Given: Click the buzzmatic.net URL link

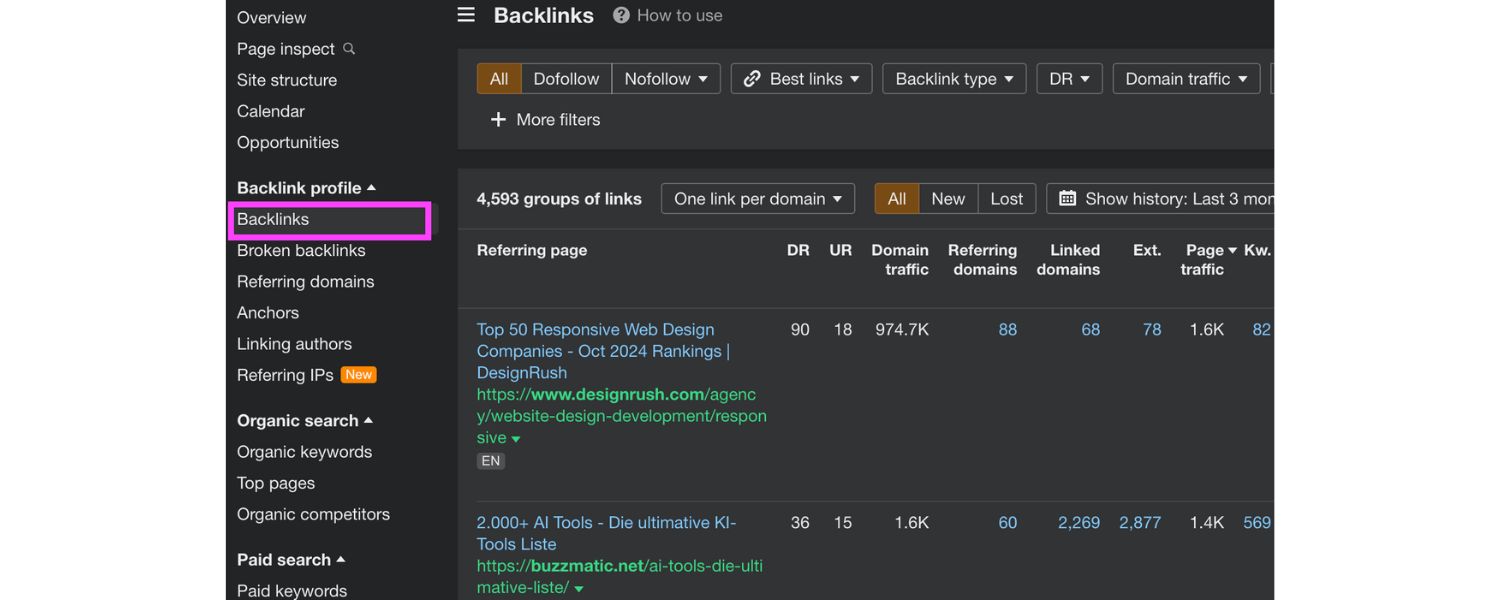Looking at the screenshot, I should click(x=619, y=565).
